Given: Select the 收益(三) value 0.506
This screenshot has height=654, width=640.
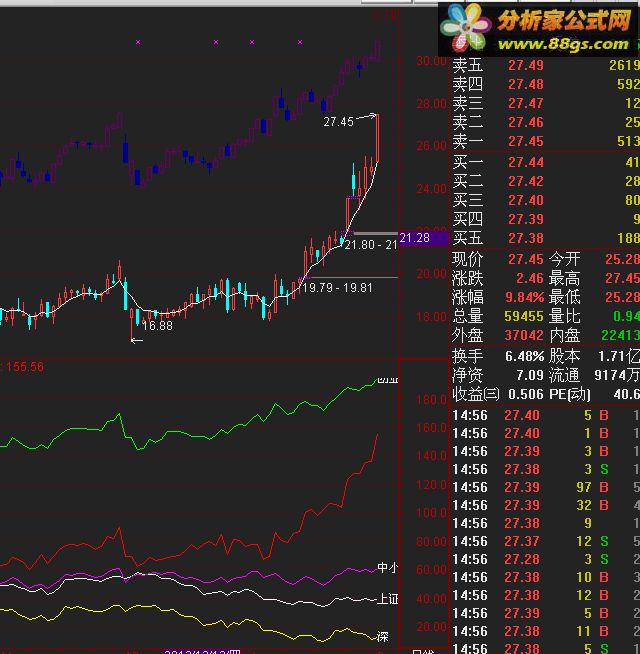Looking at the screenshot, I should [526, 394].
